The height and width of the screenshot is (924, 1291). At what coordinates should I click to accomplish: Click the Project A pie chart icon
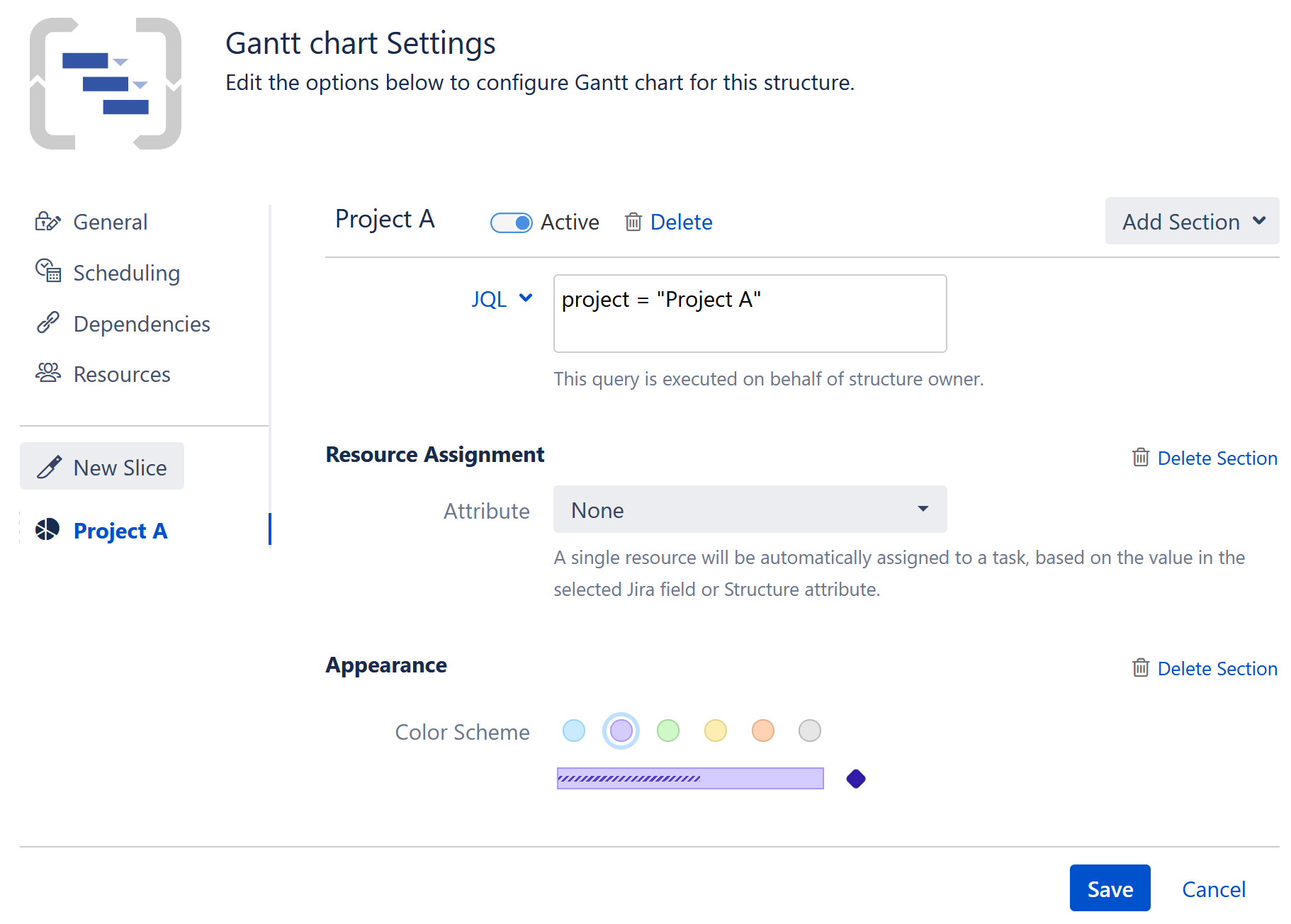(48, 530)
